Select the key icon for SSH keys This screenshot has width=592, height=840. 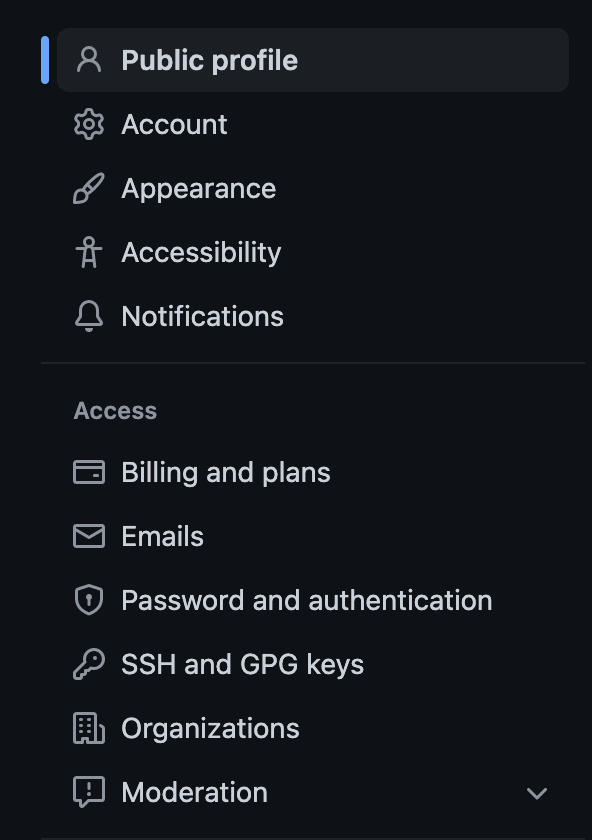coord(89,664)
